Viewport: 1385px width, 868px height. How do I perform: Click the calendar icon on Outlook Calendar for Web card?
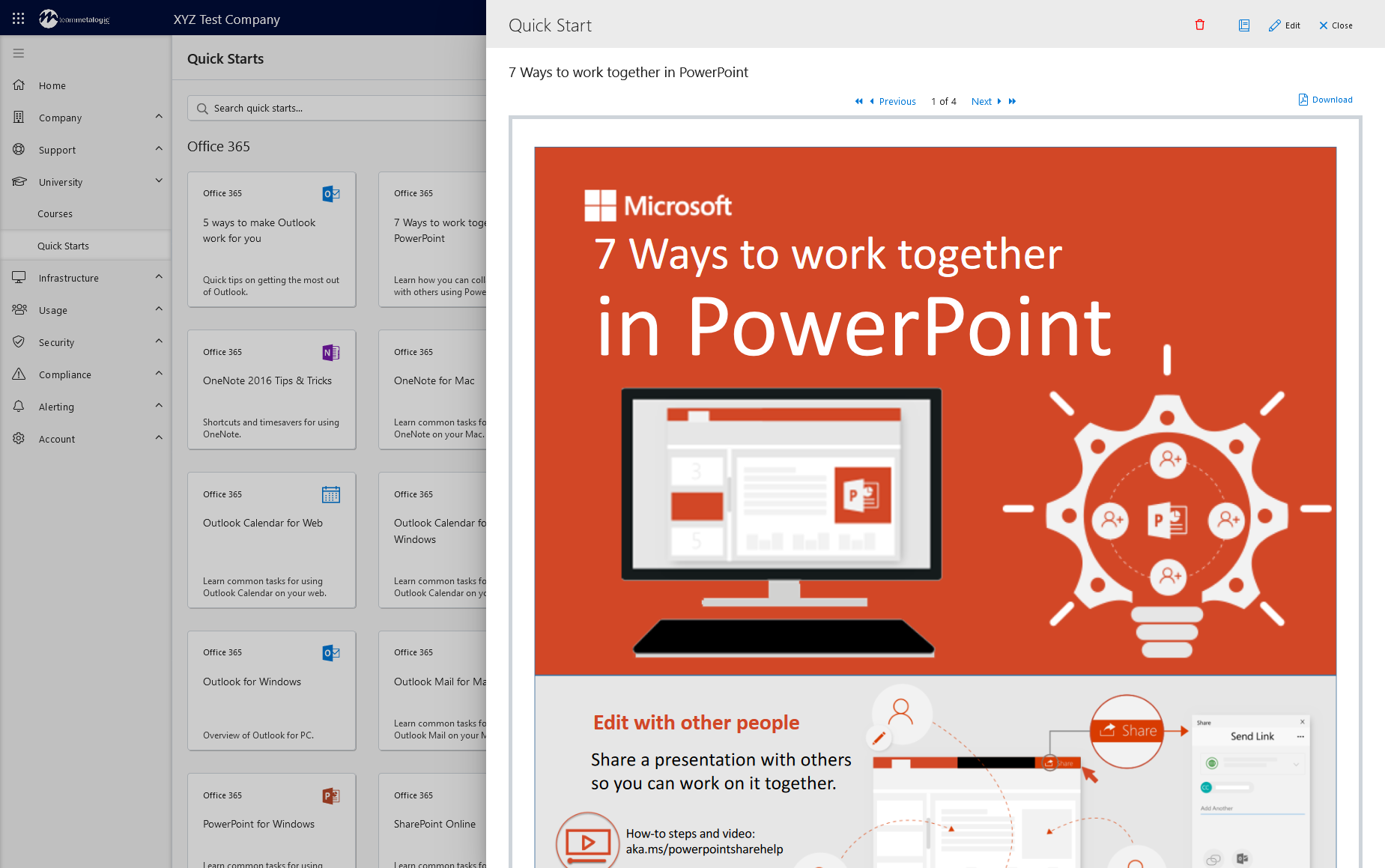point(331,495)
